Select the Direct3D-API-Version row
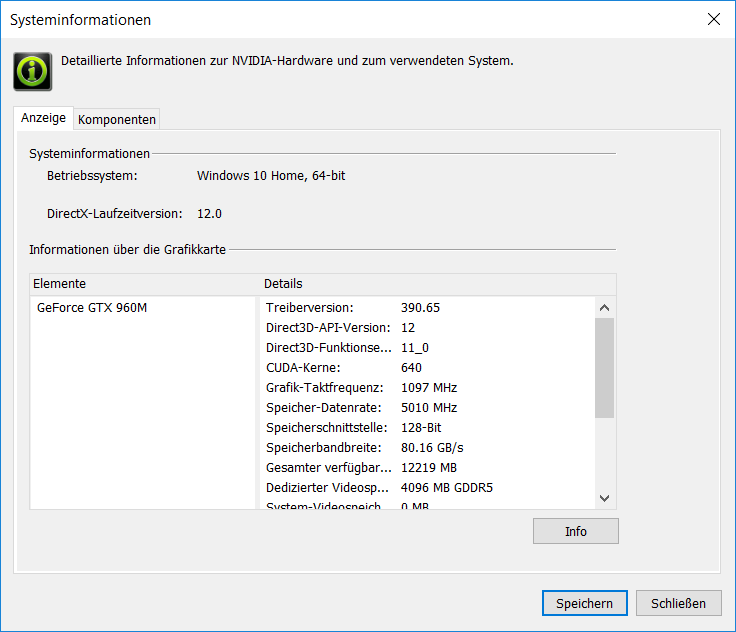 [428, 328]
